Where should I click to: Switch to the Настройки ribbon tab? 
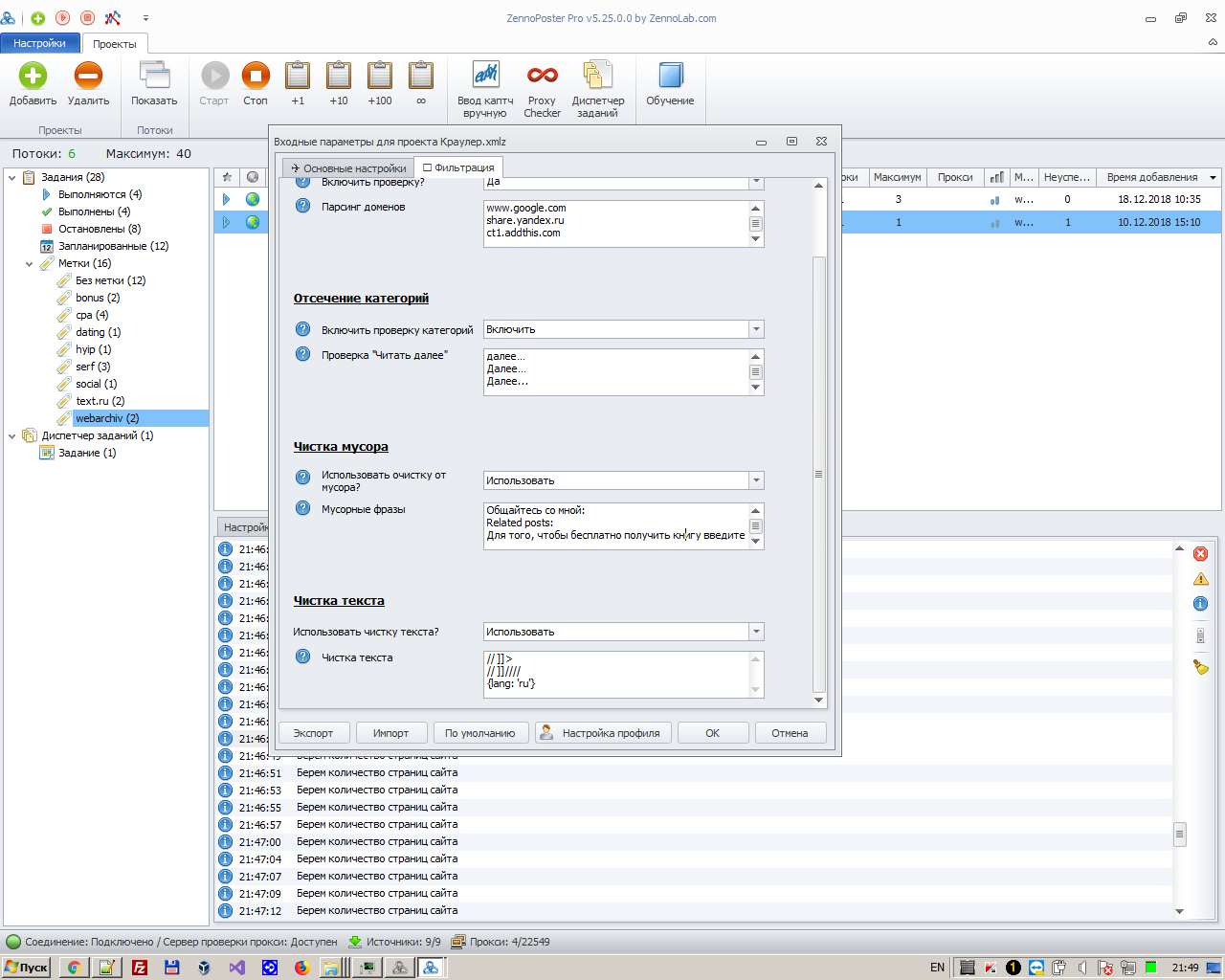click(x=39, y=43)
